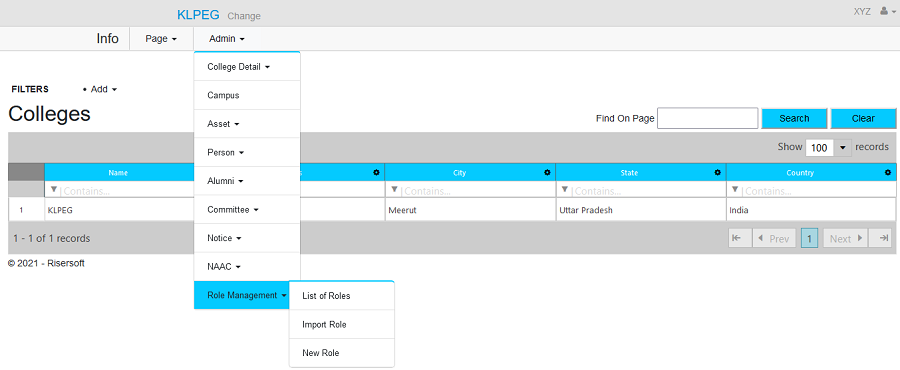Open the Show records count dropdown
The height and width of the screenshot is (370, 900).
click(x=828, y=147)
